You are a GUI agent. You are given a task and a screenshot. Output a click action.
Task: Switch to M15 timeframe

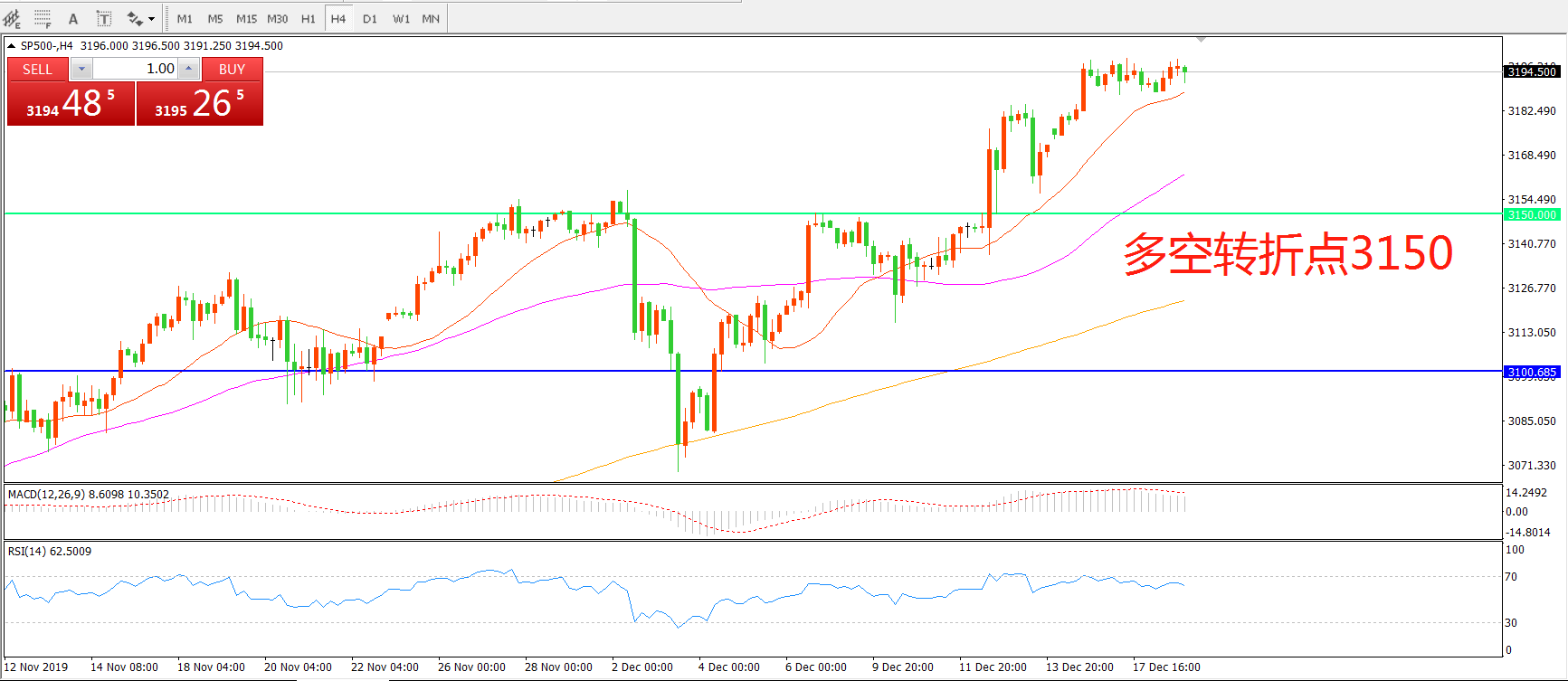246,18
